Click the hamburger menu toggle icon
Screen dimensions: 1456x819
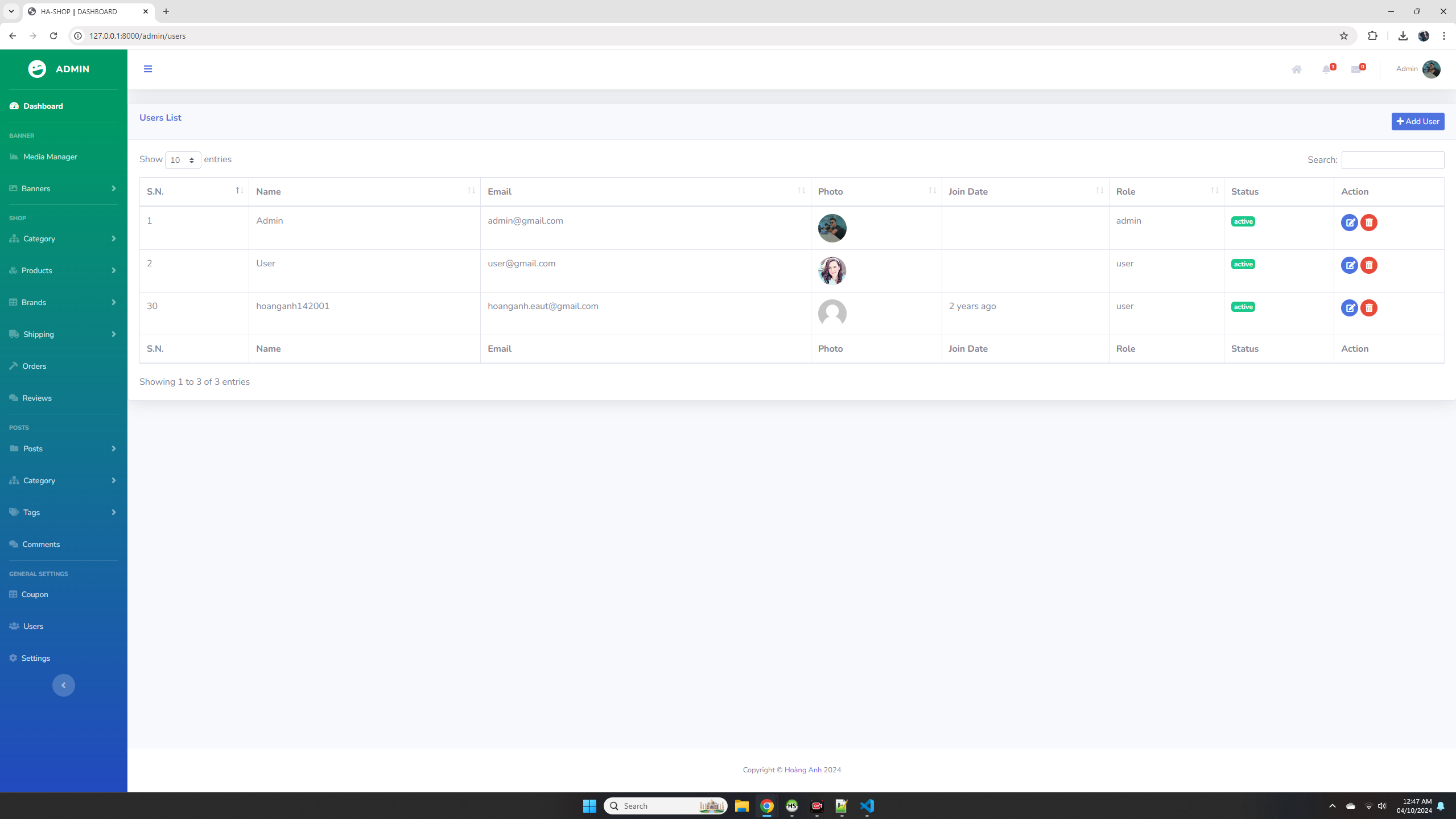147,69
